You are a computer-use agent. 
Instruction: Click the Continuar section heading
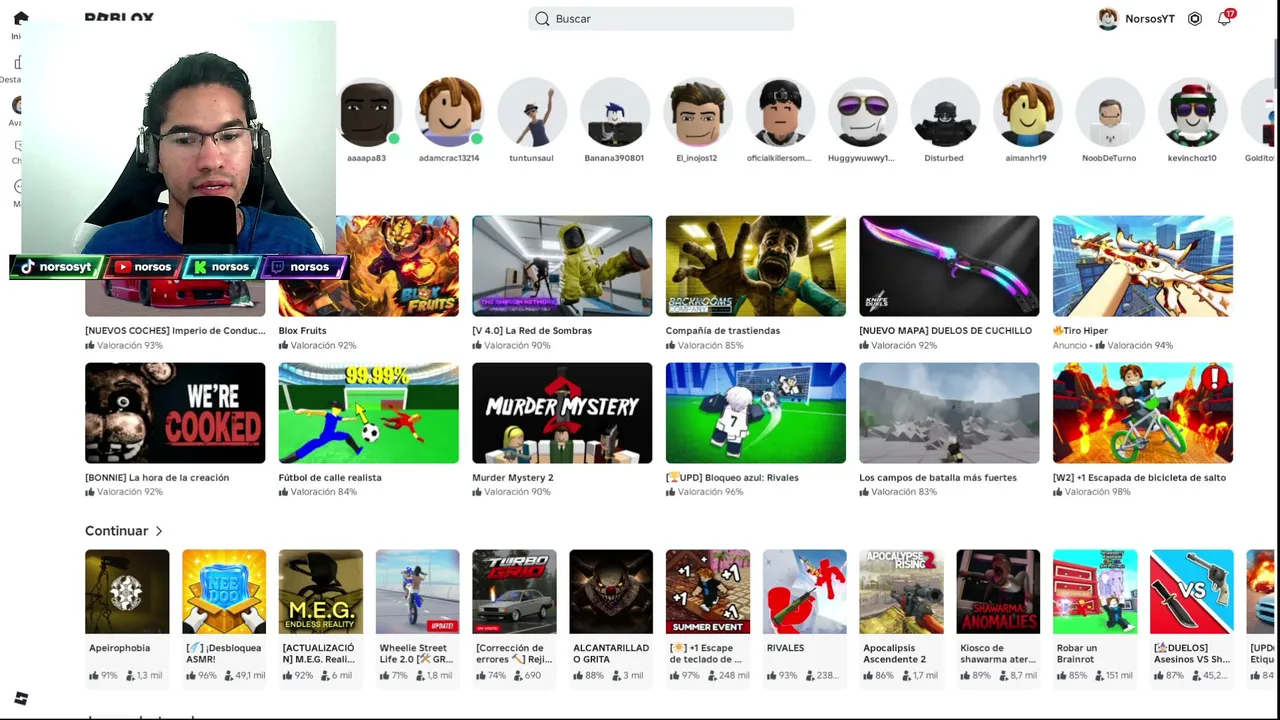(x=117, y=531)
